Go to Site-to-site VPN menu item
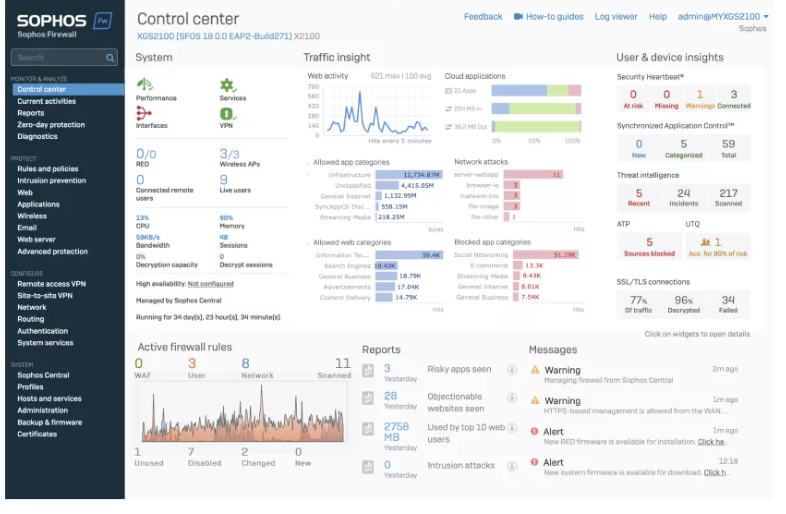The image size is (786, 514). point(45,296)
